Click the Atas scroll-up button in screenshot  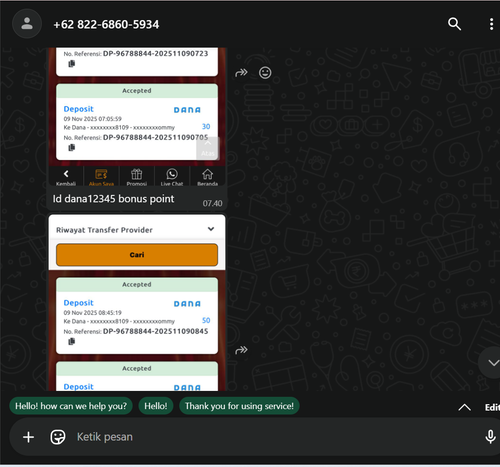point(208,148)
